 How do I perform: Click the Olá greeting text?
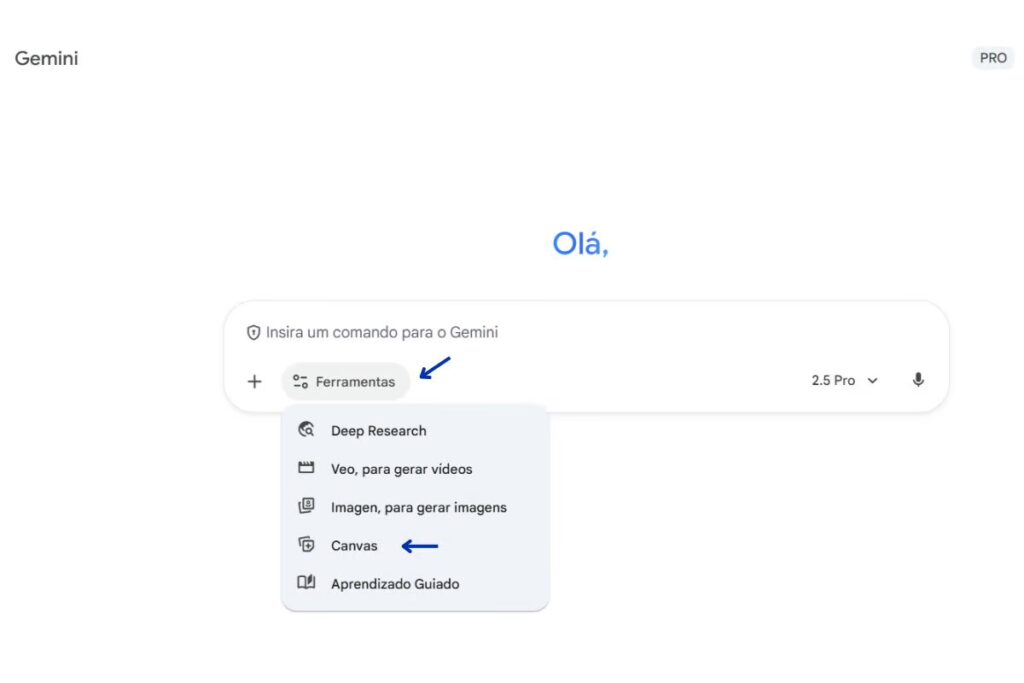[580, 243]
